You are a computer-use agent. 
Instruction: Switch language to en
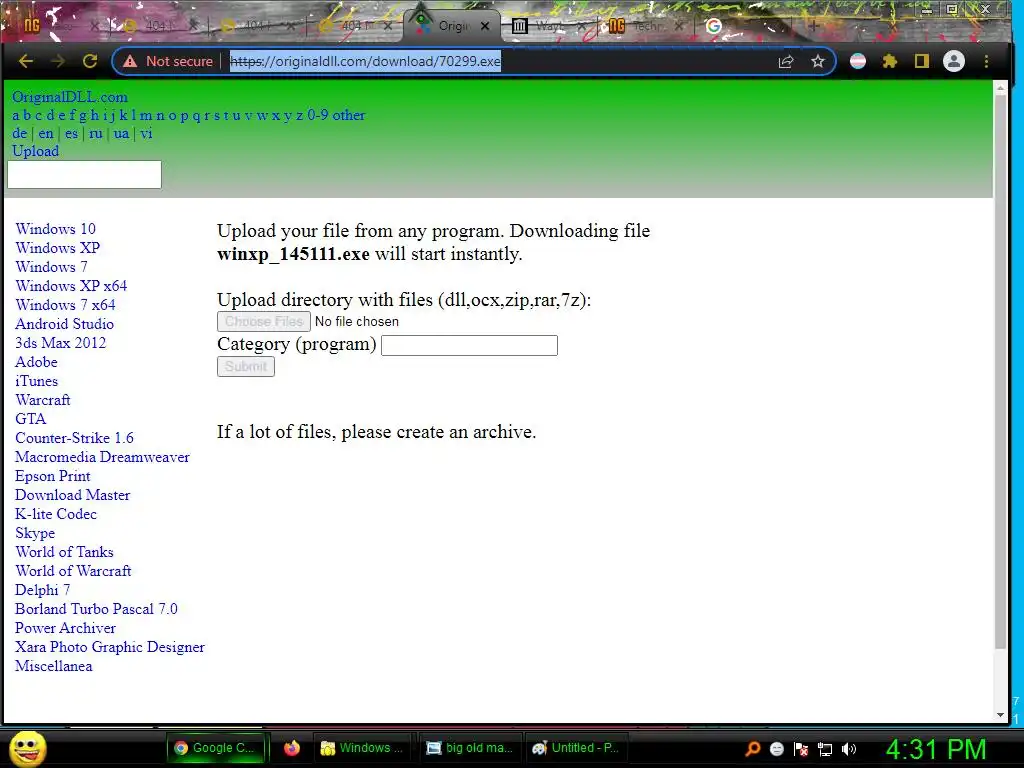point(46,133)
